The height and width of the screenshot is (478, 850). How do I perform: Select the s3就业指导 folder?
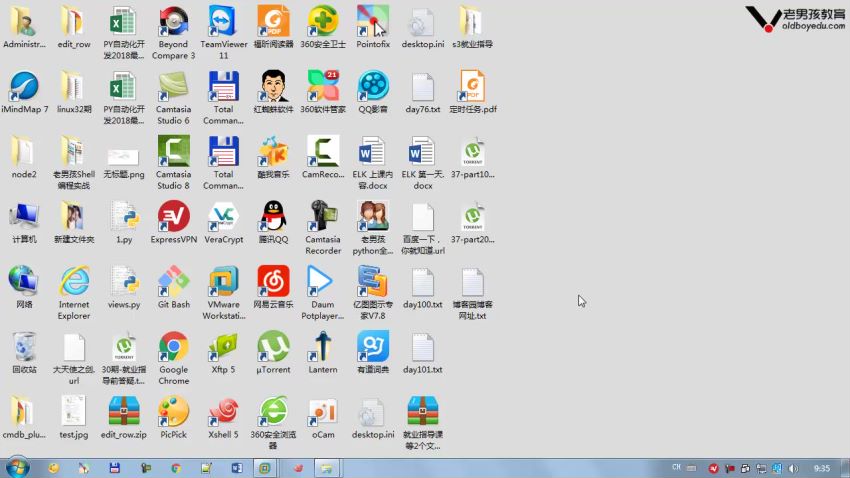point(473,27)
